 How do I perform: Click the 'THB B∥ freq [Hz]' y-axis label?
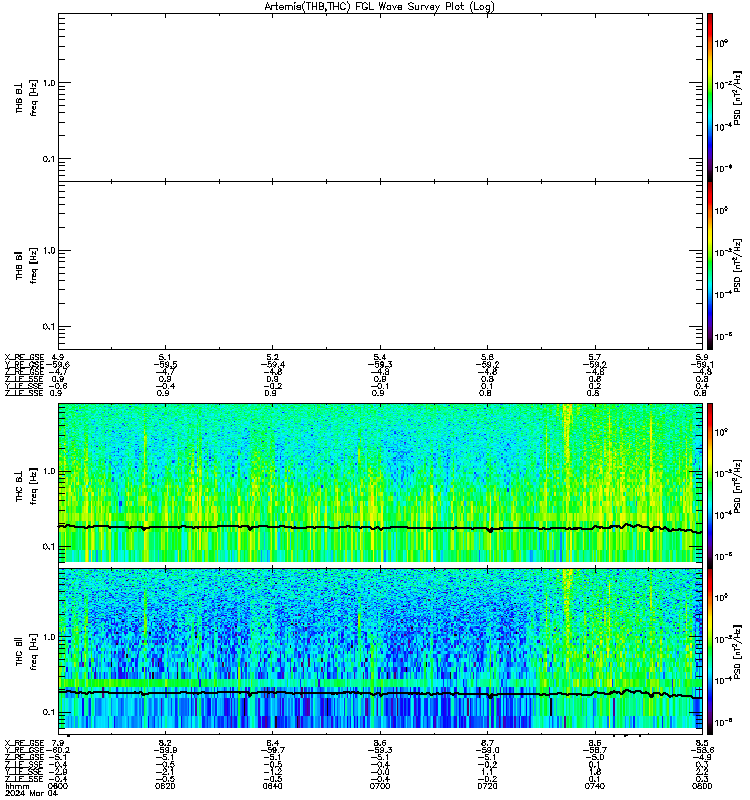click(27, 265)
